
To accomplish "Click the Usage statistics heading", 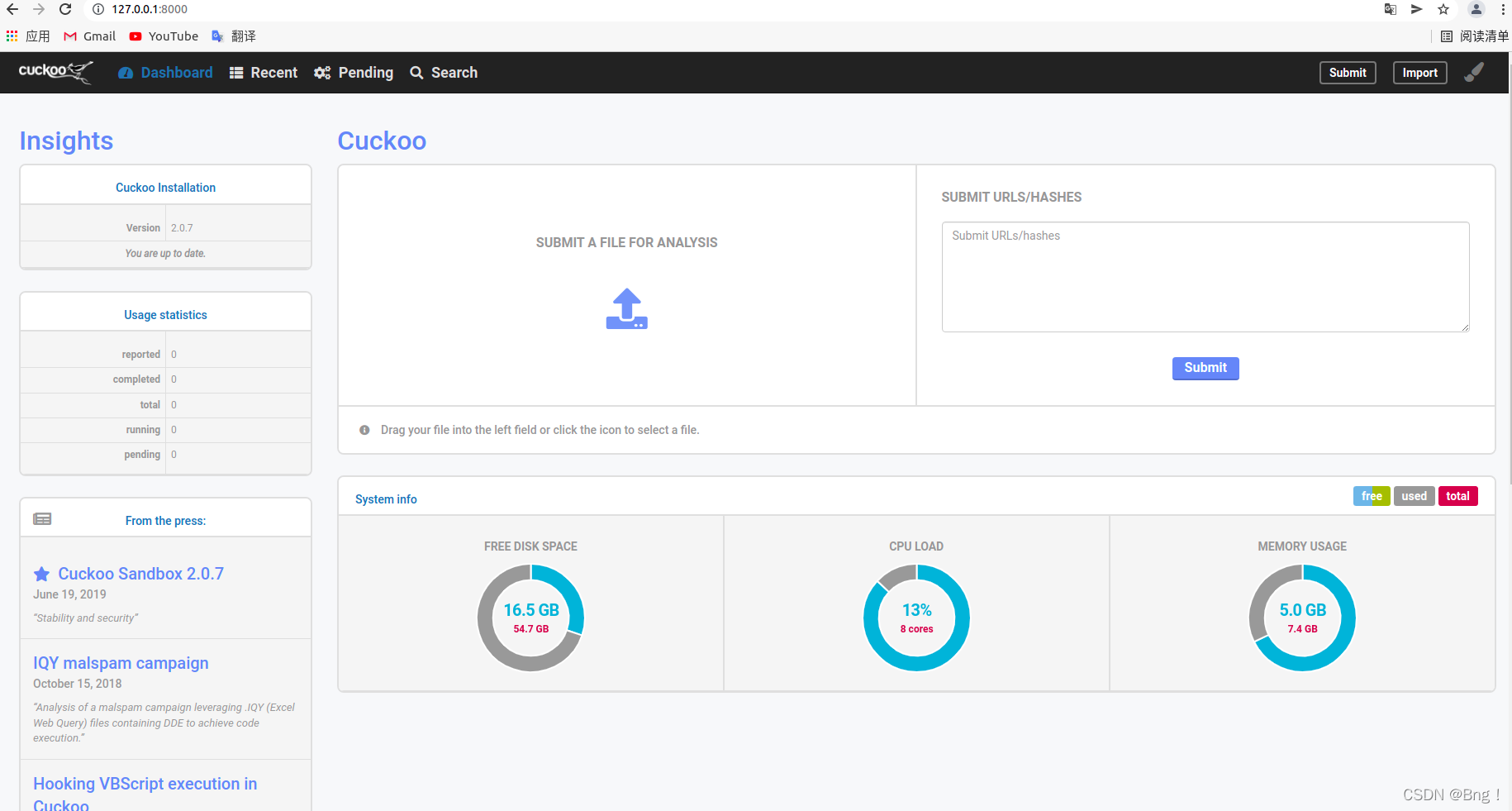I will point(165,315).
